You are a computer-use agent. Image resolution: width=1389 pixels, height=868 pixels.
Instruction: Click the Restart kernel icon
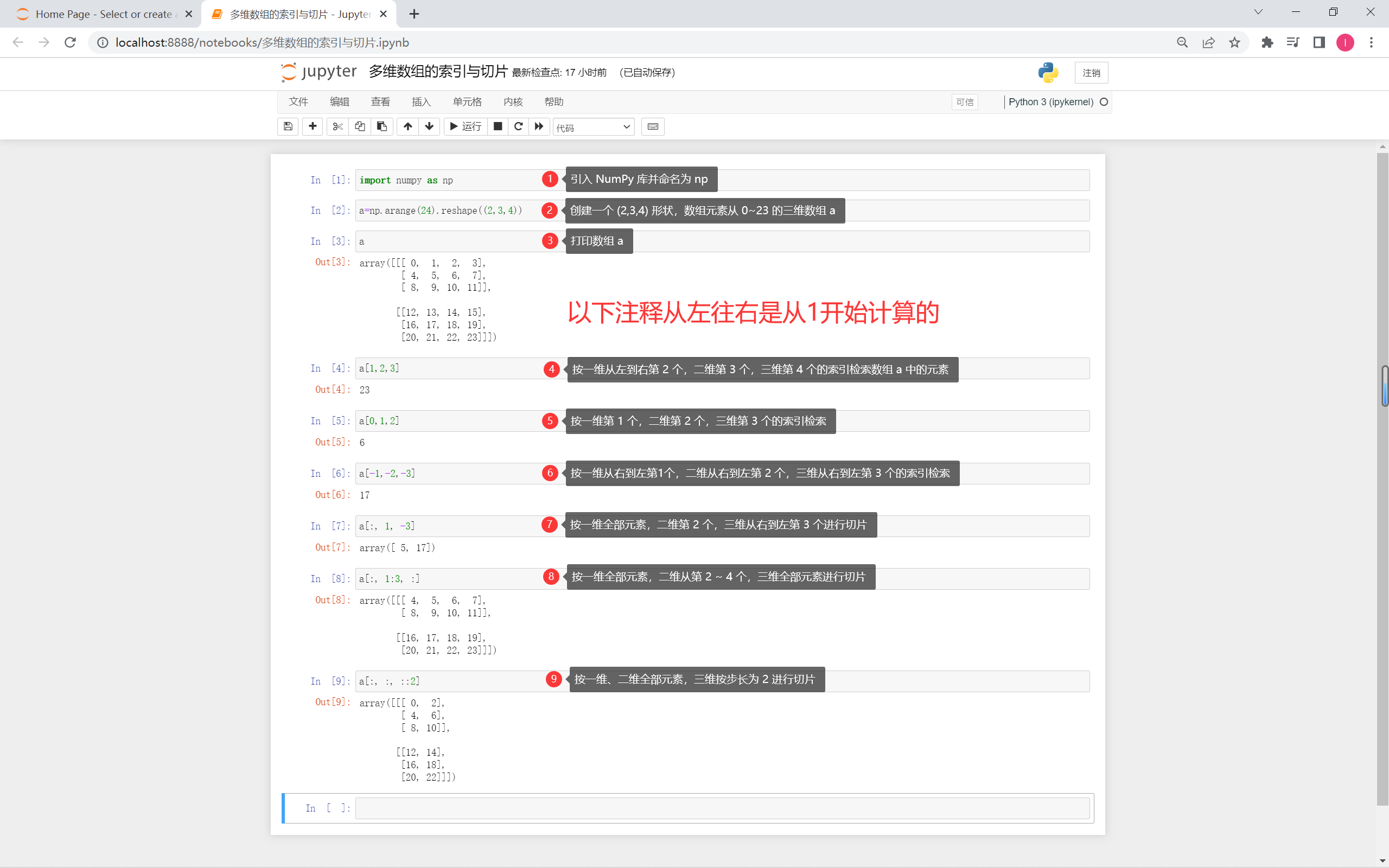tap(519, 127)
